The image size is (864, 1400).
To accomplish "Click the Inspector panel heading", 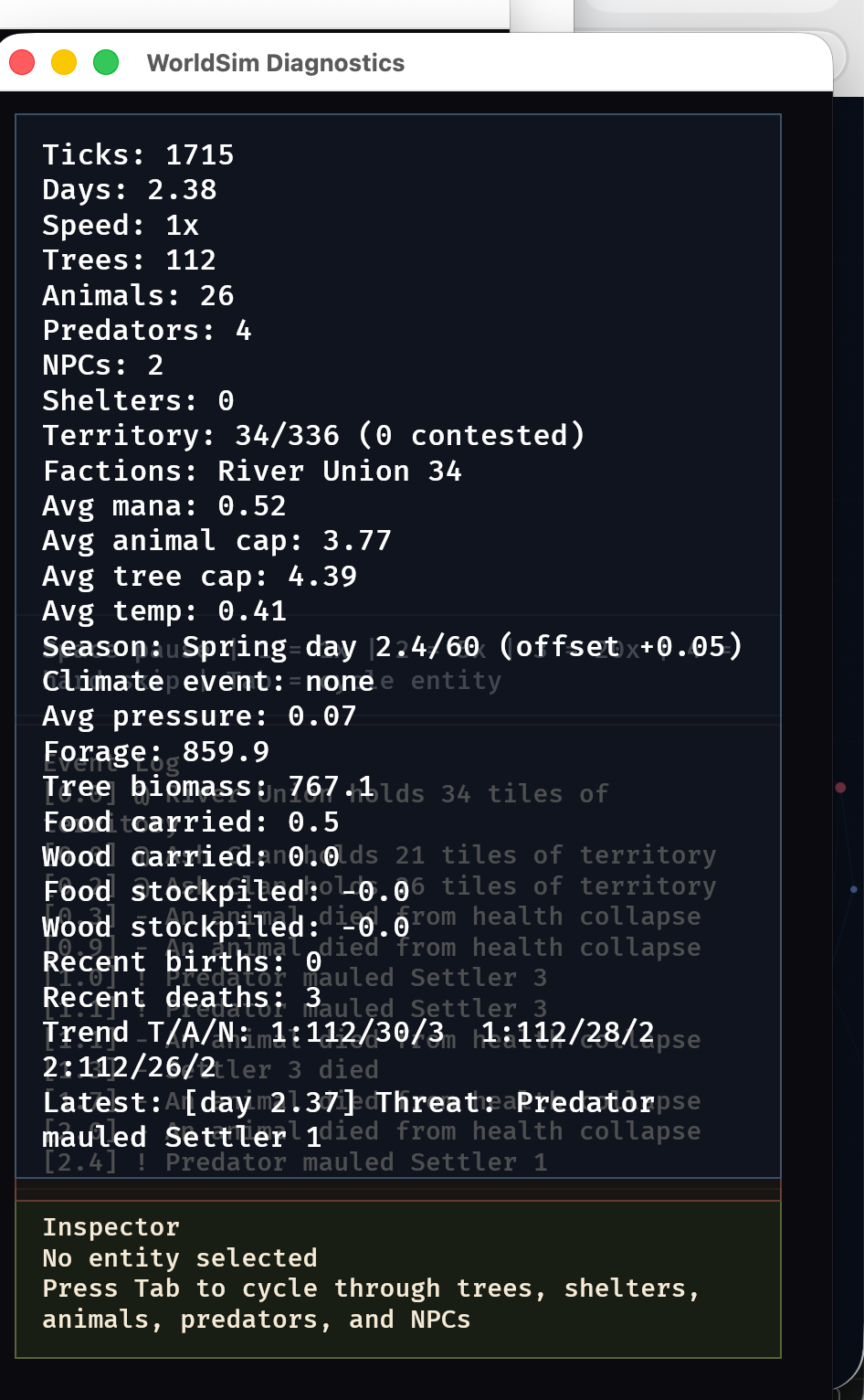I will 111,1227.
